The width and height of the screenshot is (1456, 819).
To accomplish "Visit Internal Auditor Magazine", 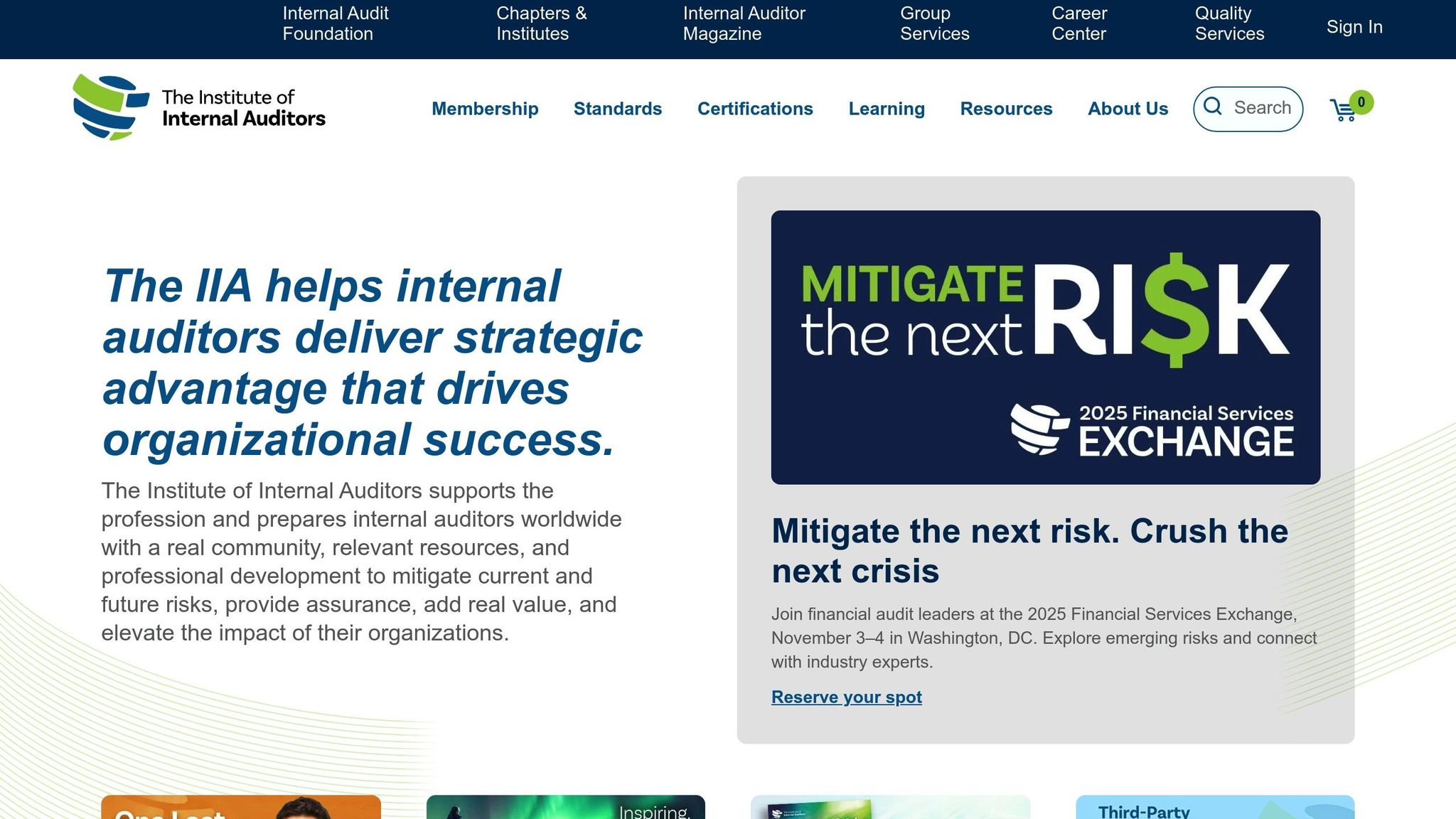I will click(x=744, y=23).
